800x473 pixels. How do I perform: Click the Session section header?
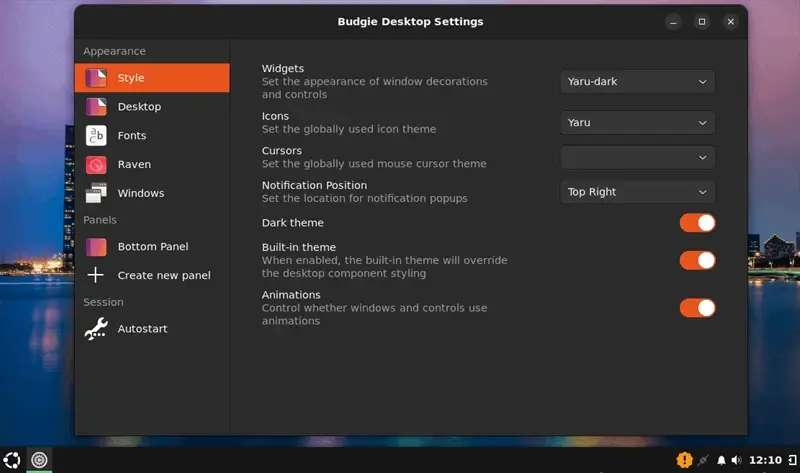(103, 303)
